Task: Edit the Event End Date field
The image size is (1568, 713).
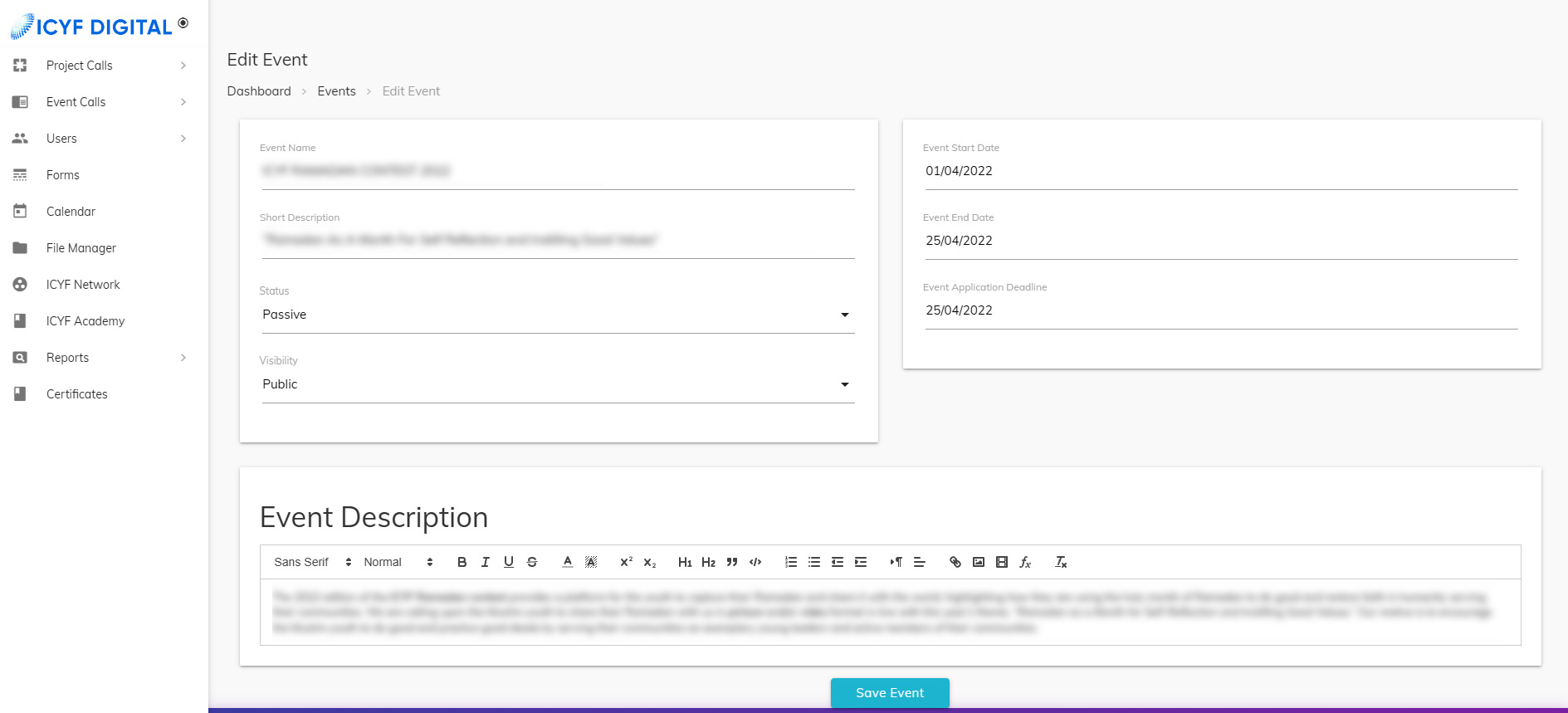Action: [x=1221, y=241]
